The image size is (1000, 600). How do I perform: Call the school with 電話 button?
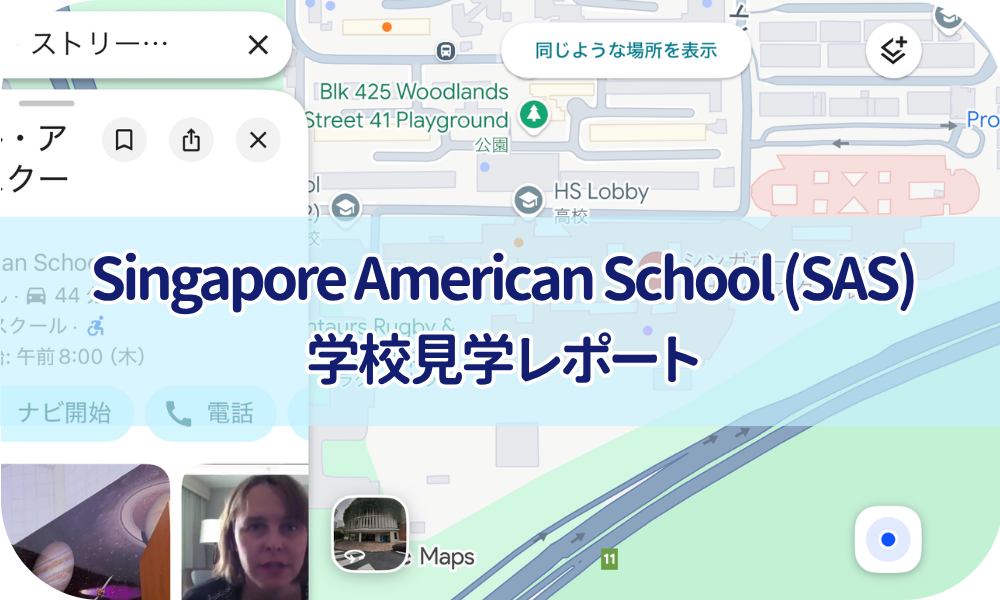210,413
